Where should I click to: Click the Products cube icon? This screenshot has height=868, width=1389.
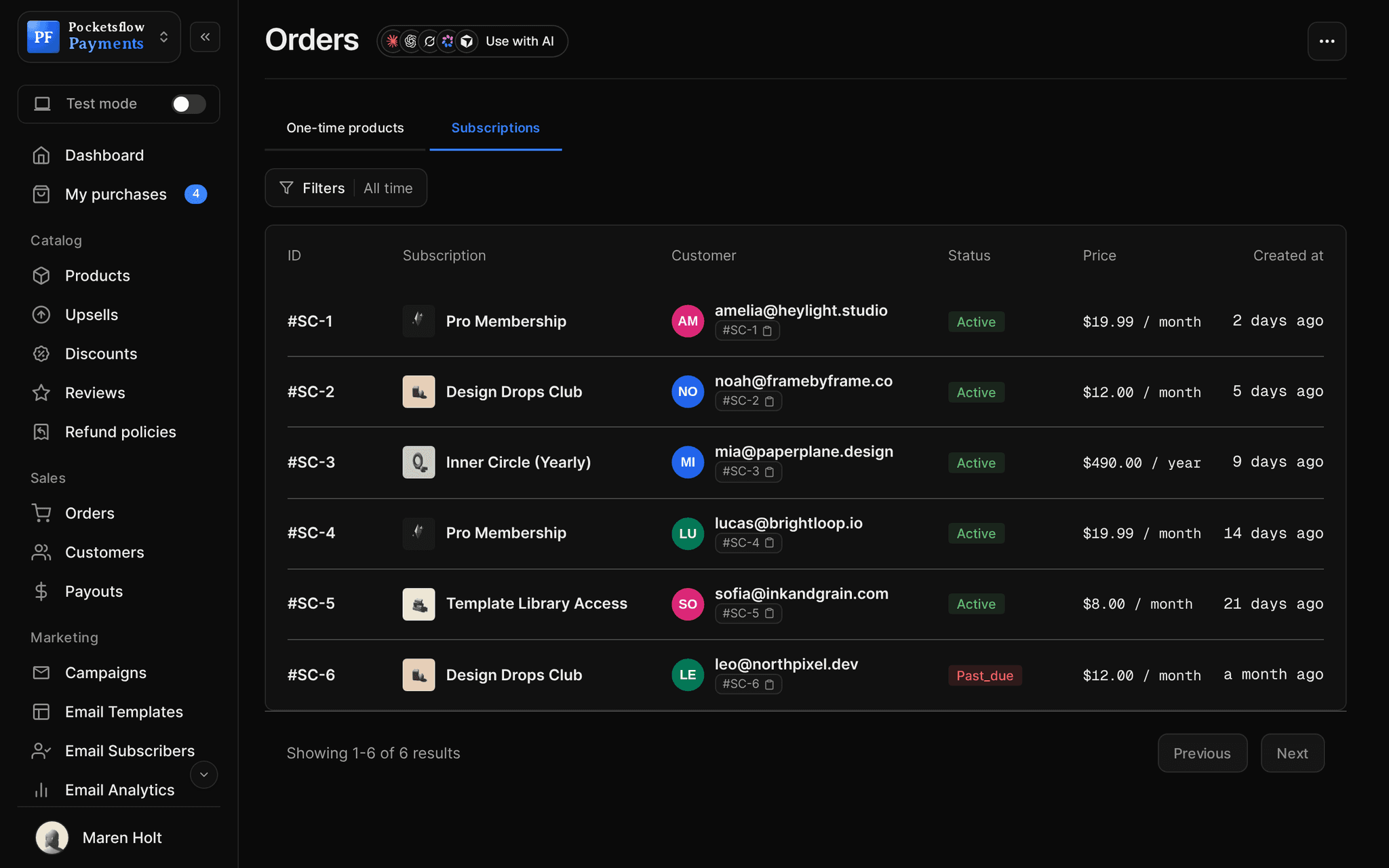click(x=41, y=276)
